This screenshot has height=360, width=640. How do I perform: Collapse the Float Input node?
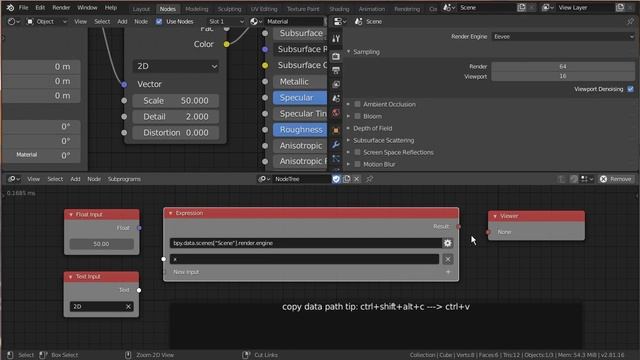71,215
